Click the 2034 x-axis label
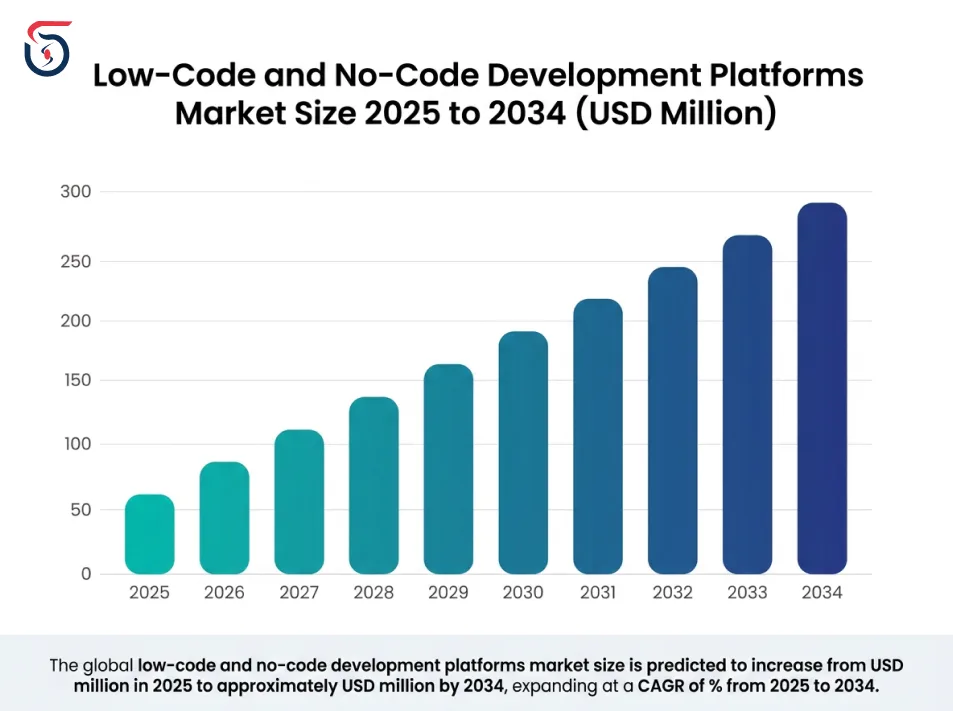Viewport: 953px width, 711px height. [822, 592]
